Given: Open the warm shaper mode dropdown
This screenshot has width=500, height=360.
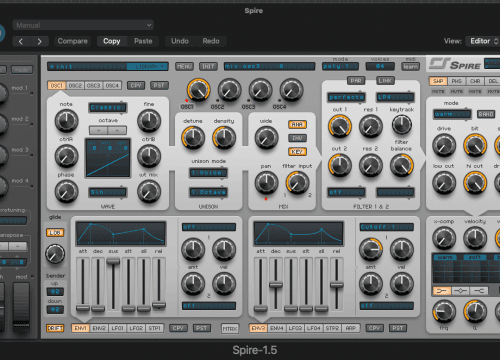Looking at the screenshot, I should 452,114.
